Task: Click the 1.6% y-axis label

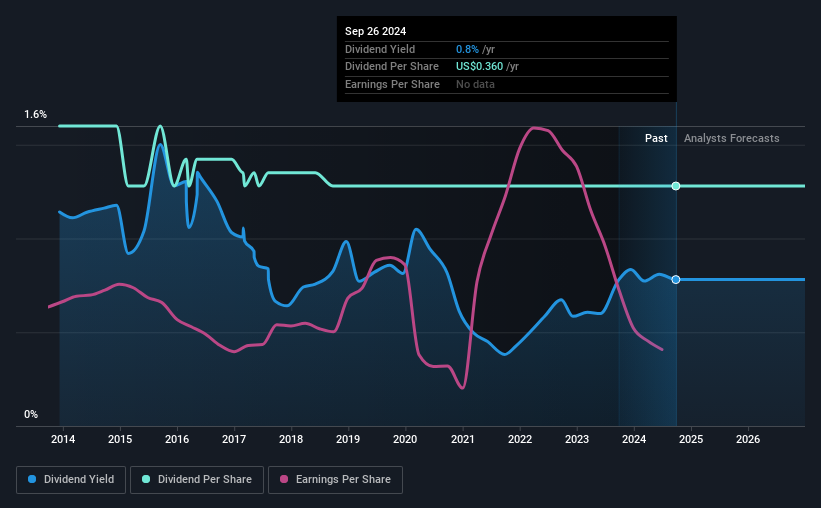Action: tap(36, 114)
